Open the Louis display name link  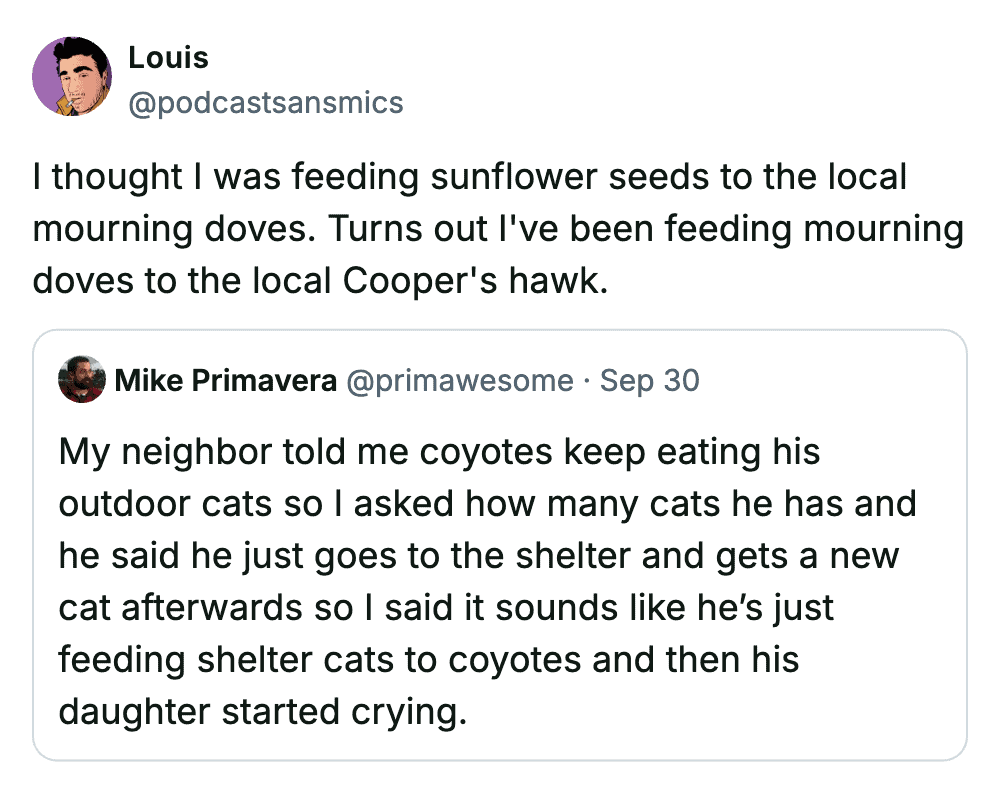[168, 58]
